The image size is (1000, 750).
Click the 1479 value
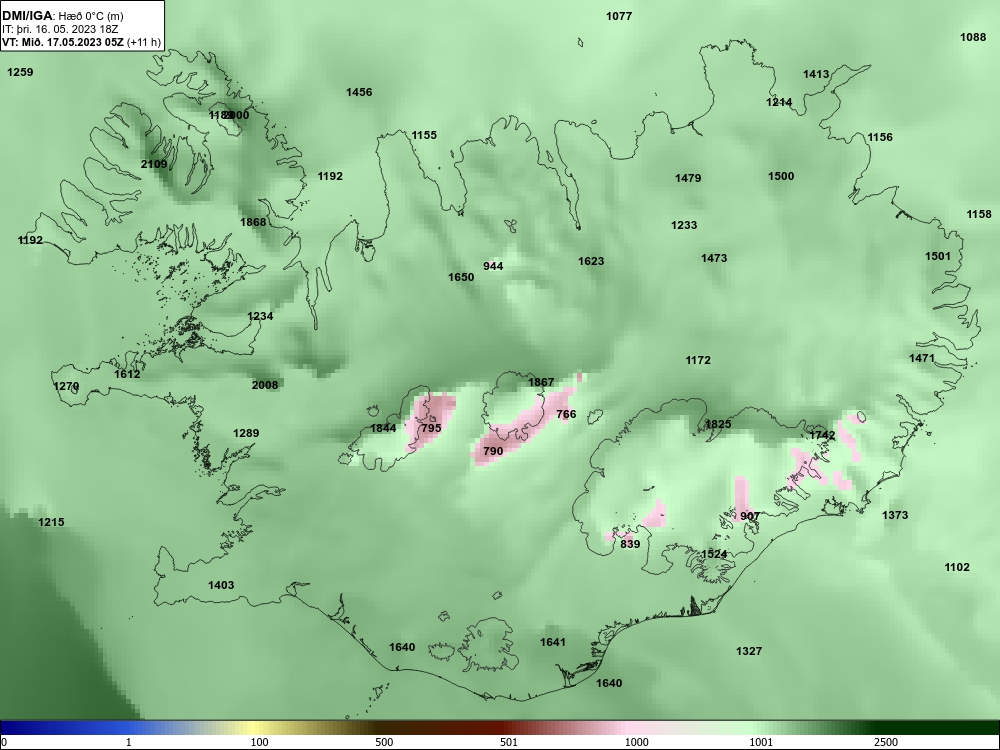click(x=688, y=178)
